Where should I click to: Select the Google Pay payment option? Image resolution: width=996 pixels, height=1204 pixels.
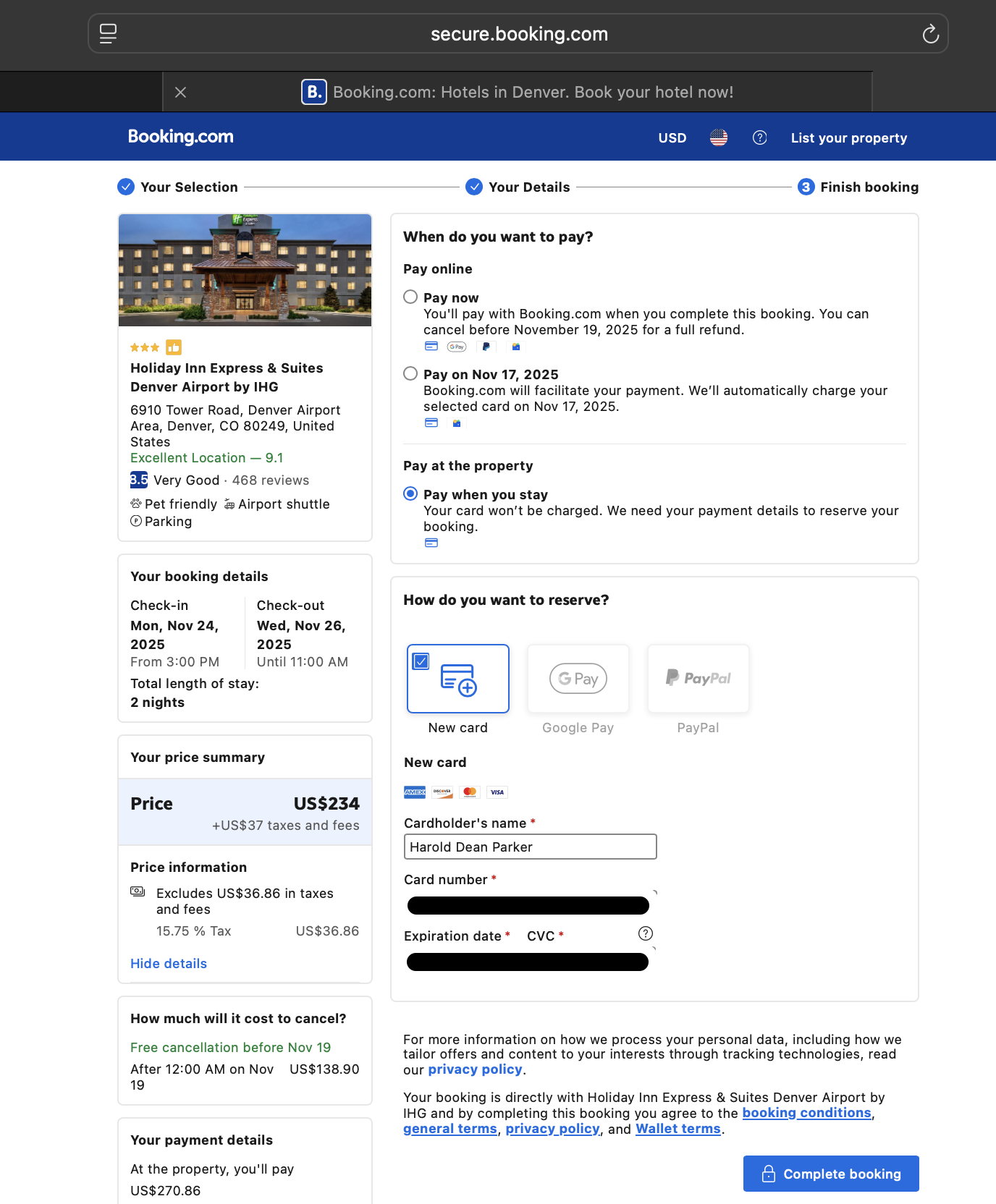click(x=578, y=679)
